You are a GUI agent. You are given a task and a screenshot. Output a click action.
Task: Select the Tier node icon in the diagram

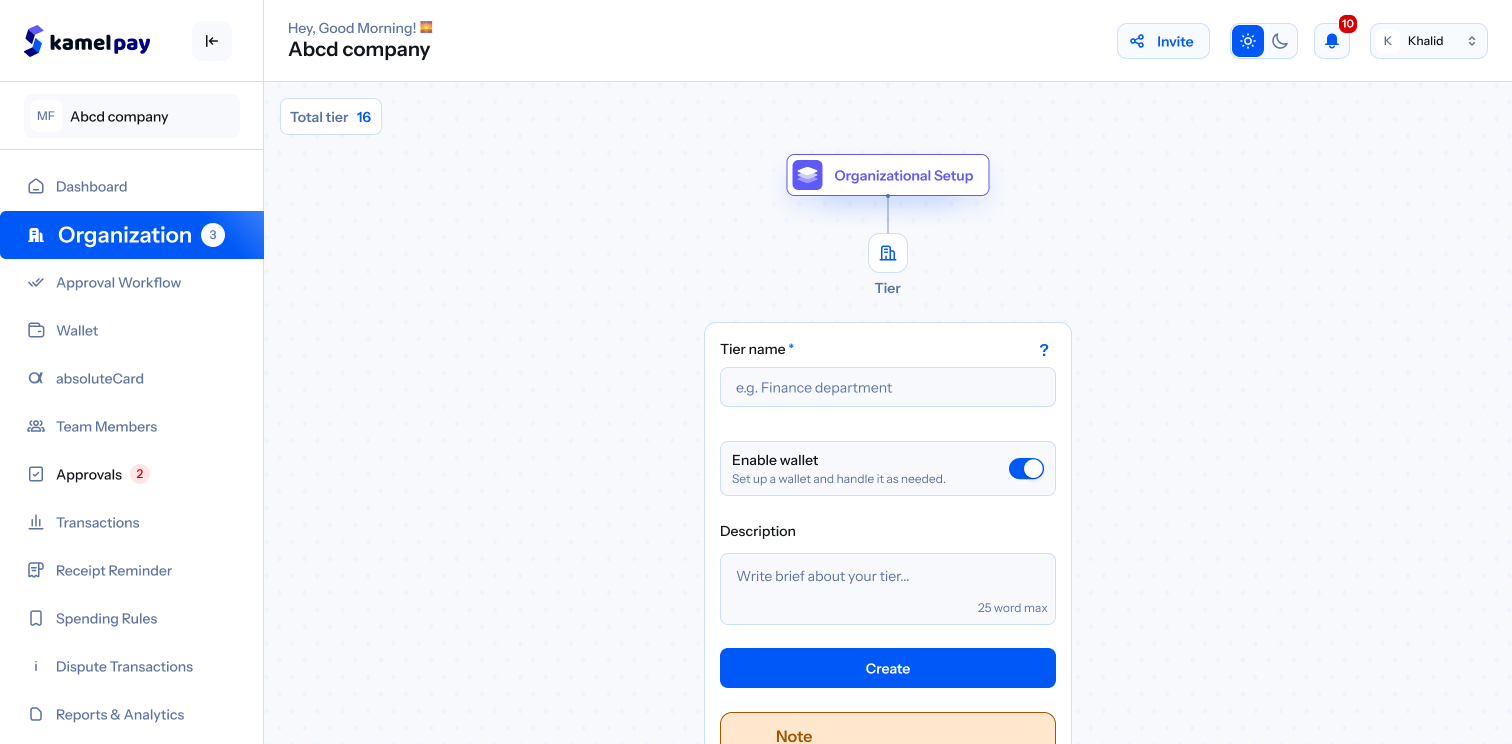click(887, 252)
